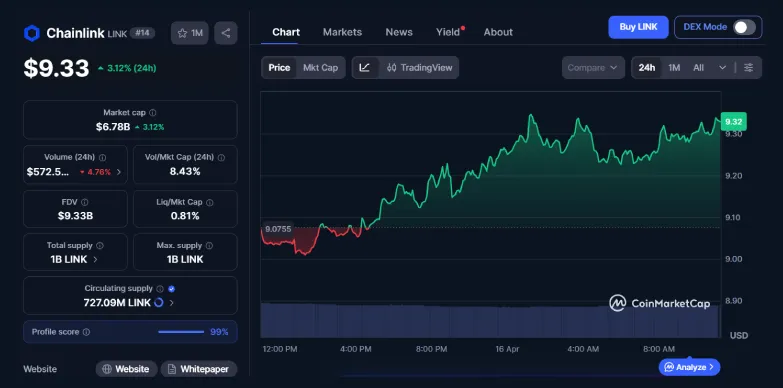The image size is (783, 388).
Task: Open the share icon button
Action: tap(226, 33)
